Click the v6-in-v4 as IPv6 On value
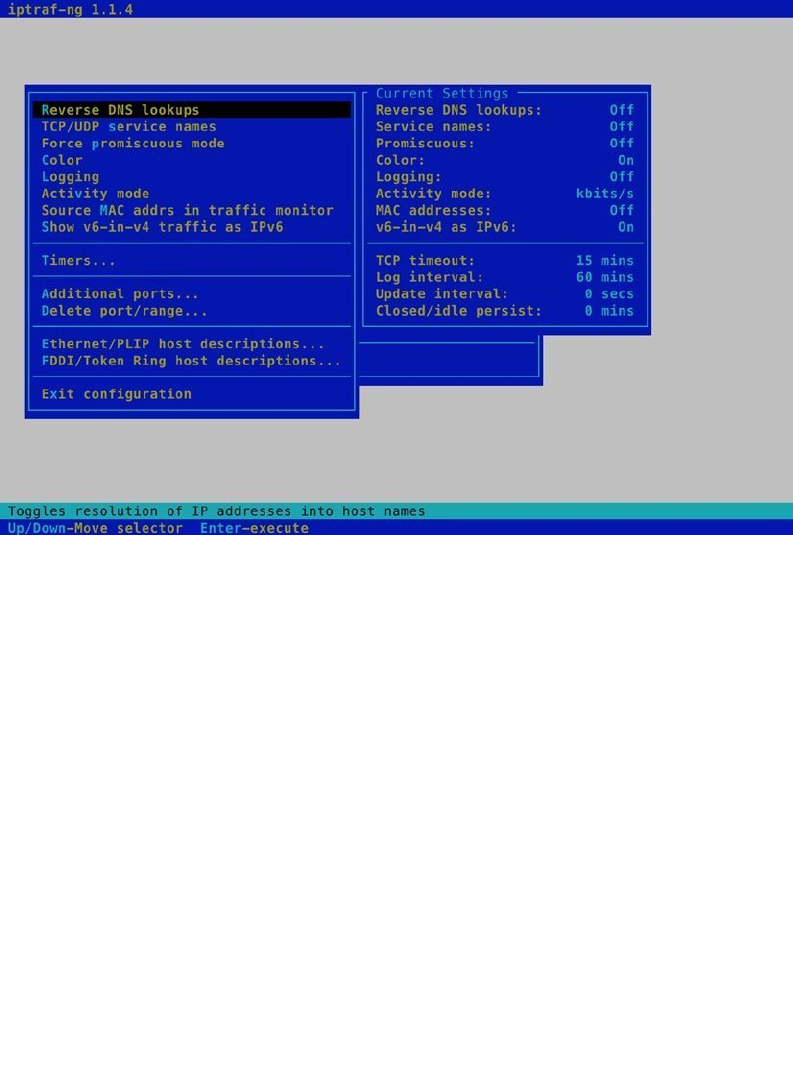 [625, 227]
